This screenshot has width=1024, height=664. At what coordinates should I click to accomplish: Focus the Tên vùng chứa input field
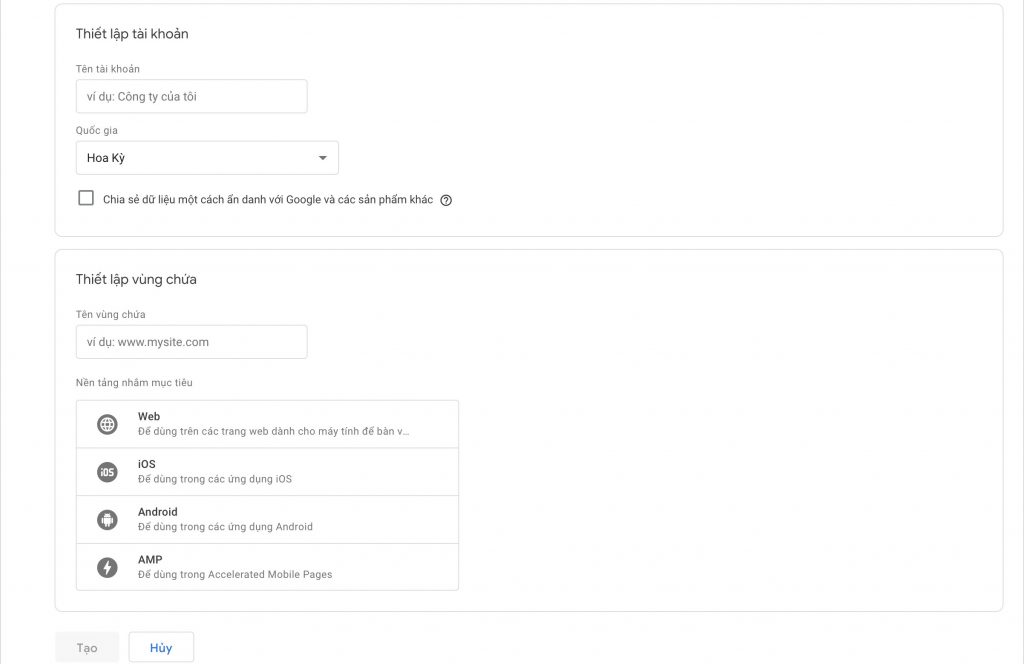coord(191,342)
